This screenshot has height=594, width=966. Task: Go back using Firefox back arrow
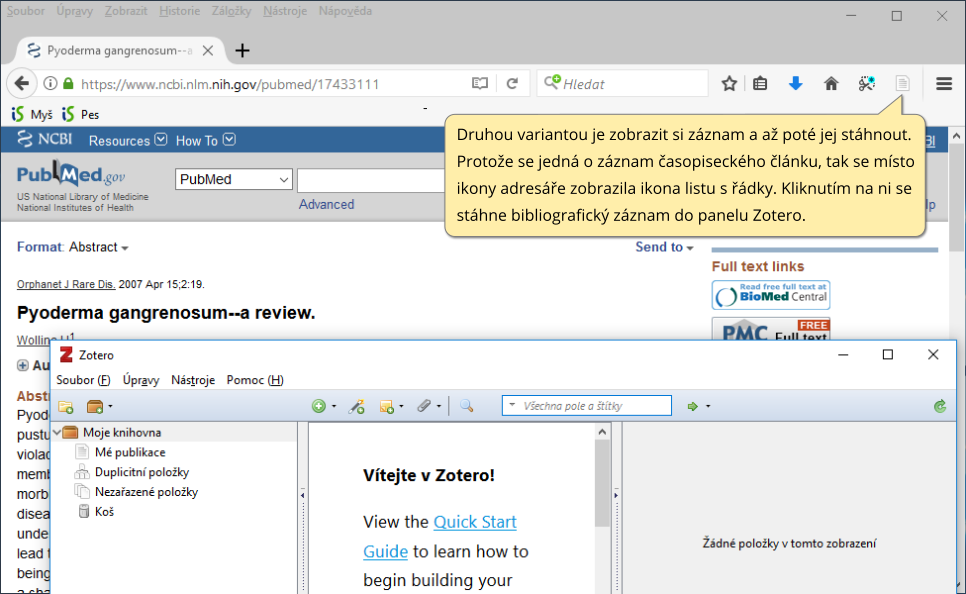click(x=22, y=83)
